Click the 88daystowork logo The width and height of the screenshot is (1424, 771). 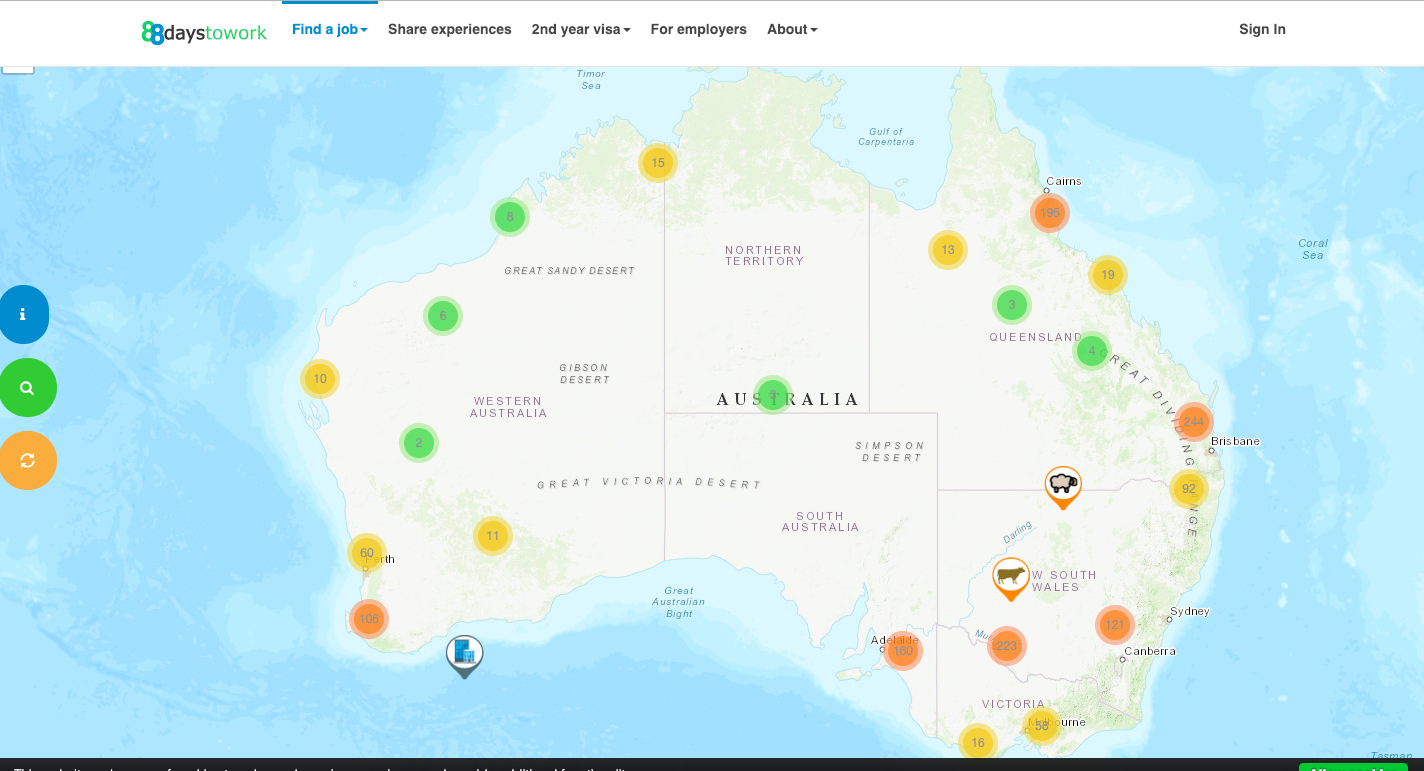click(204, 33)
